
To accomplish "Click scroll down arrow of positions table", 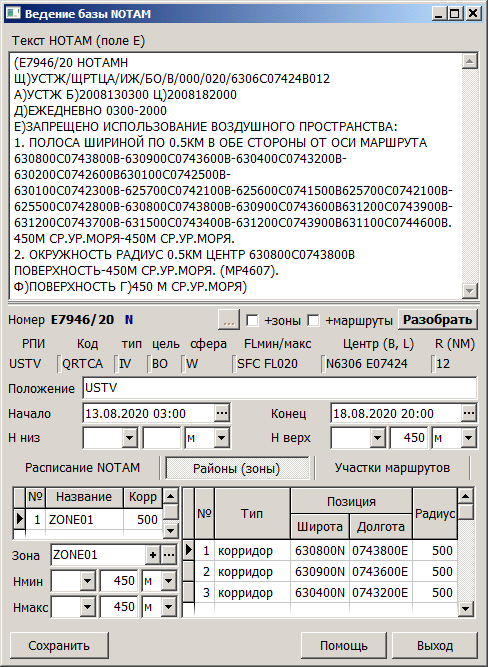I will 466,608.
